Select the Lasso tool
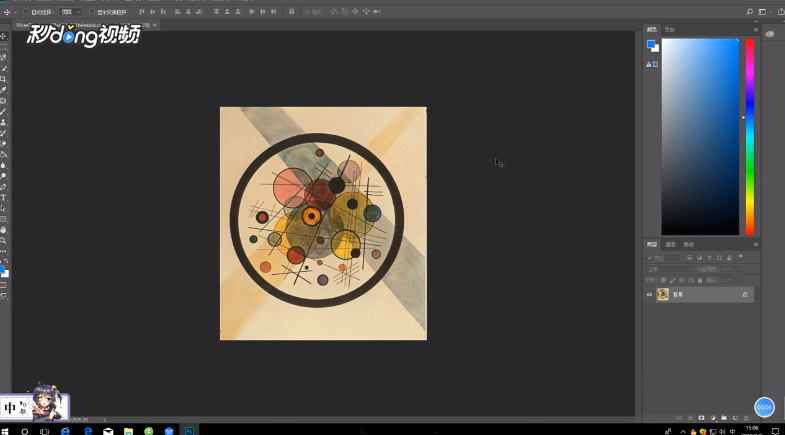785x435 pixels. [x=4, y=58]
